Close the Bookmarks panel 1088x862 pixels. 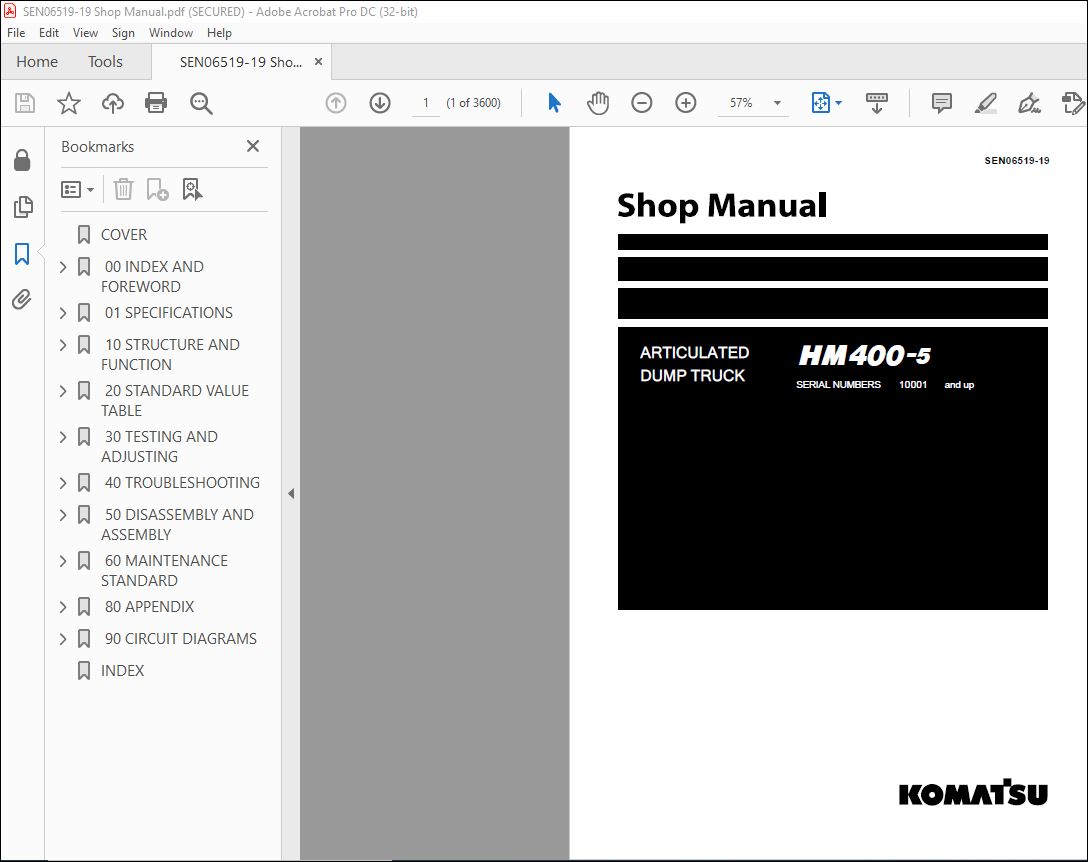(253, 146)
